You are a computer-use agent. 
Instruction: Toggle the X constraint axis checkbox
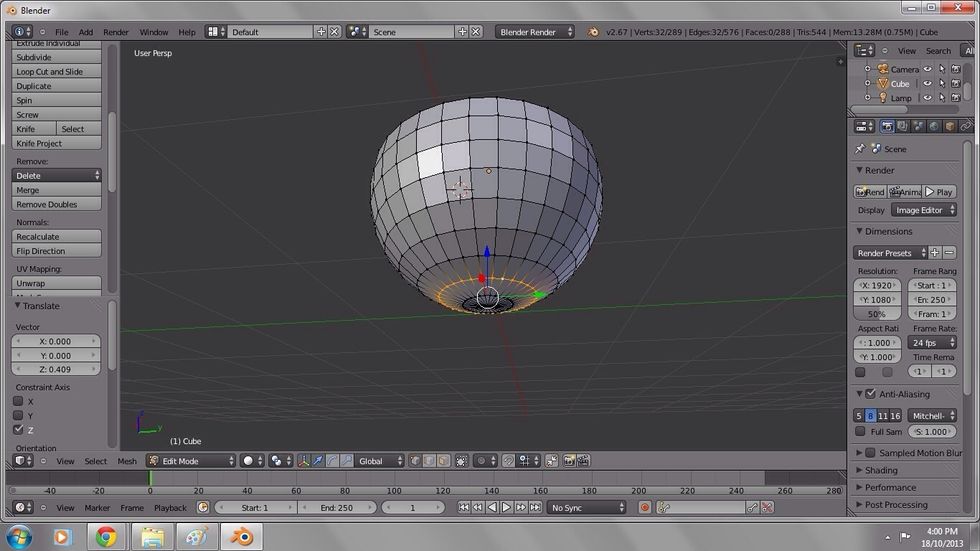18,401
